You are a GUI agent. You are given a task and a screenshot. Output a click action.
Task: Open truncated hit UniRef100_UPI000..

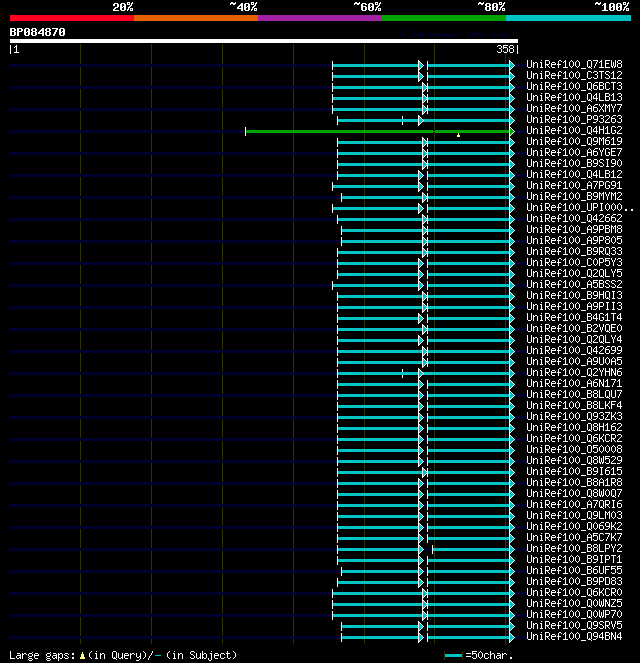click(579, 207)
